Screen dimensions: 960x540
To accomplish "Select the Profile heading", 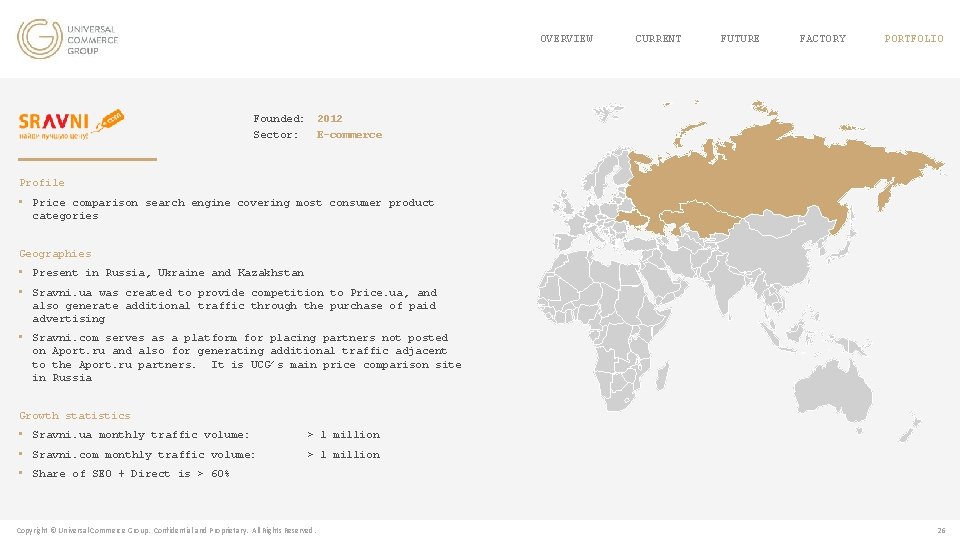I will [42, 182].
